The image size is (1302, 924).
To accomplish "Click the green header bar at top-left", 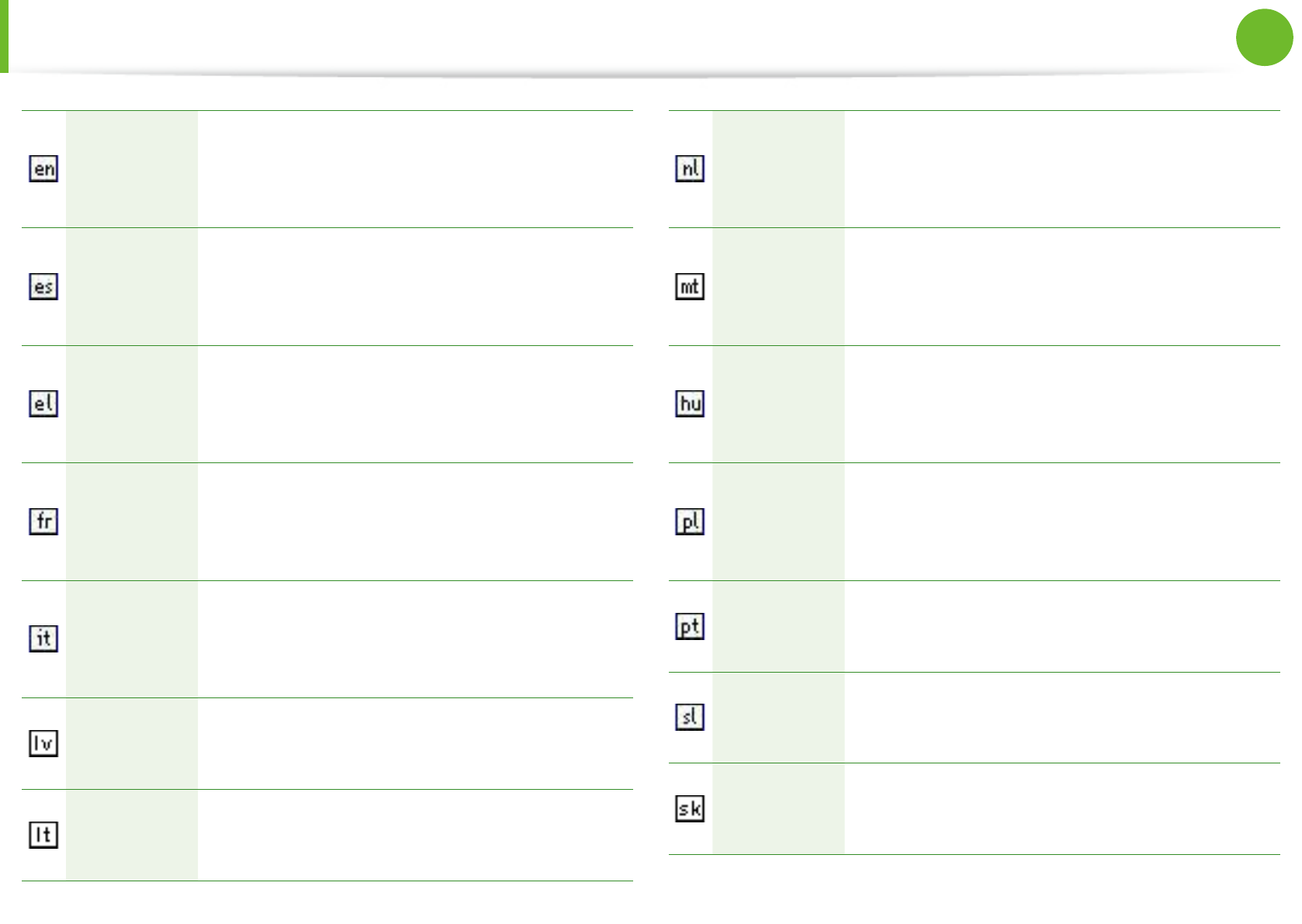I will 4,36.
